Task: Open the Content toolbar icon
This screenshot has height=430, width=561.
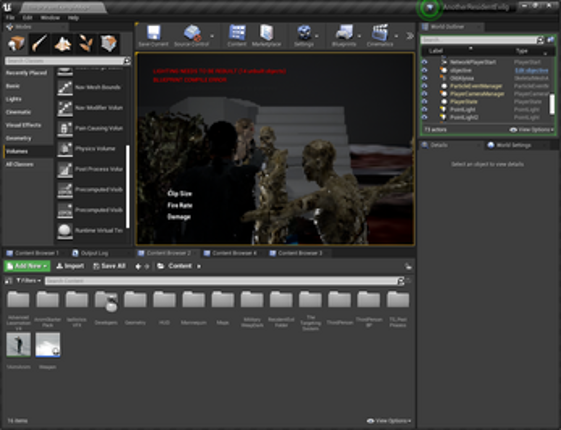Action: (237, 33)
